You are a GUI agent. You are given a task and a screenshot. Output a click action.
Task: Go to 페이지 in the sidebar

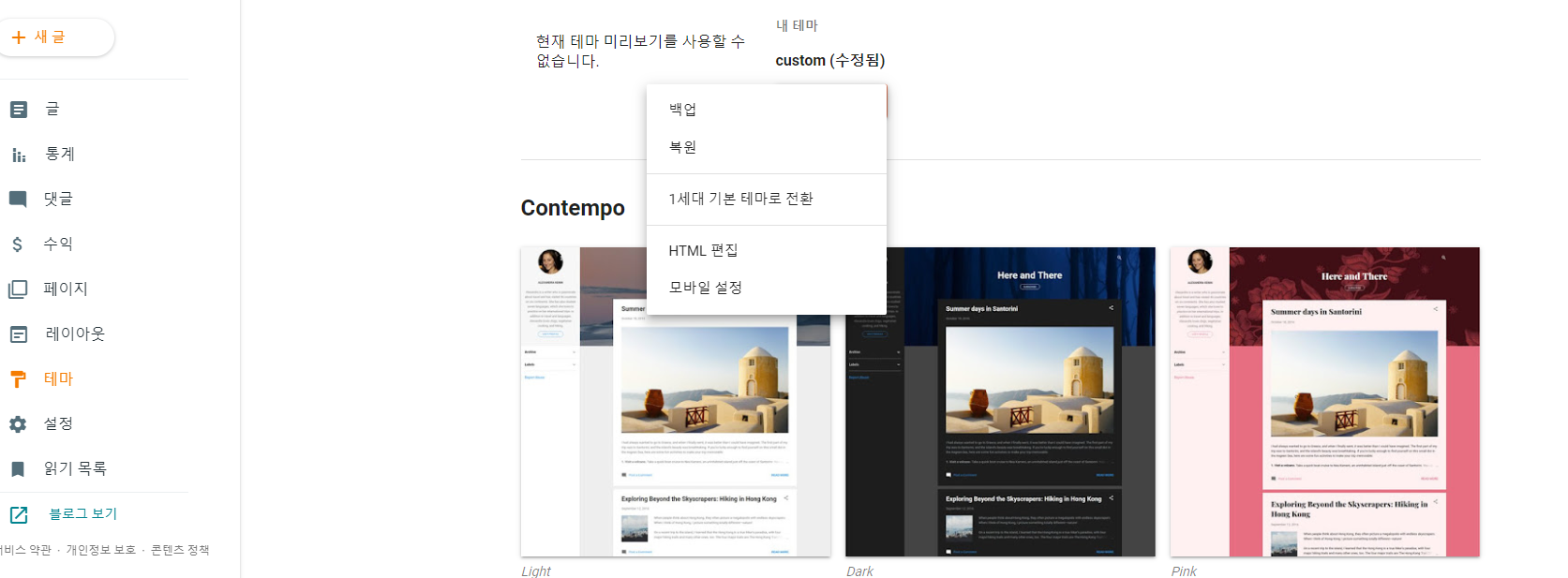point(66,289)
